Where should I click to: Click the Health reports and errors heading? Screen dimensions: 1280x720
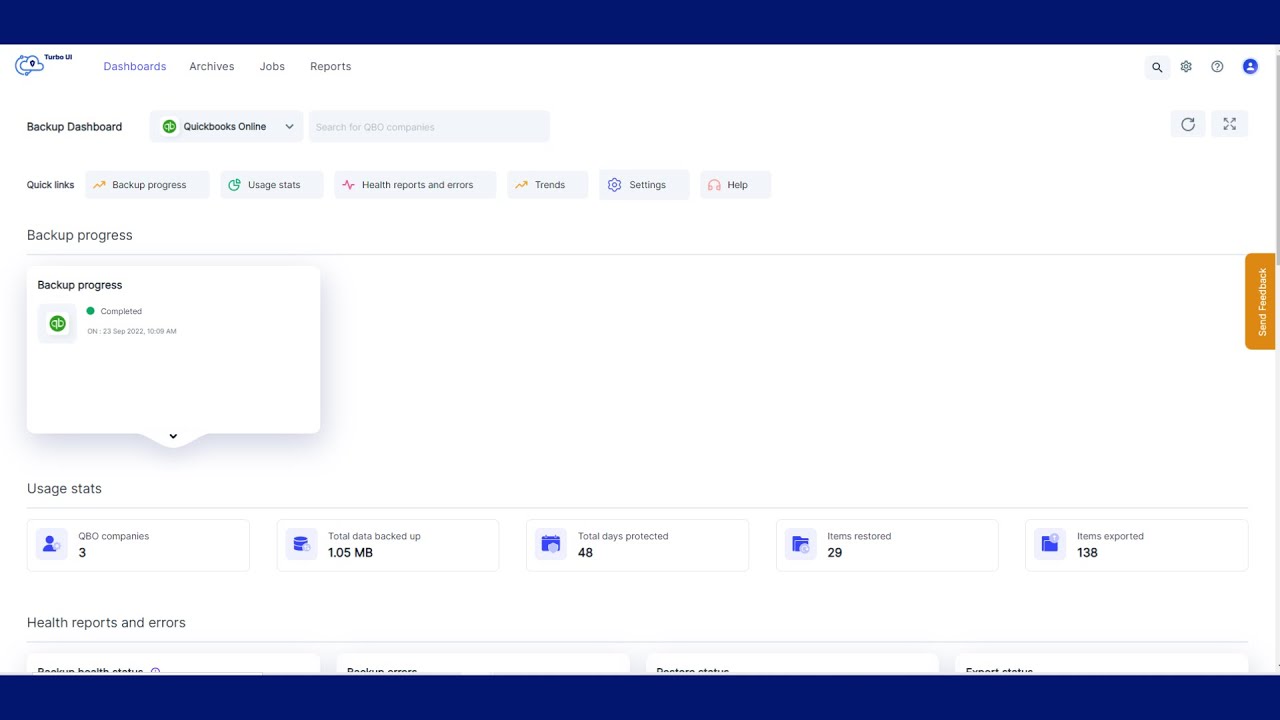(106, 622)
